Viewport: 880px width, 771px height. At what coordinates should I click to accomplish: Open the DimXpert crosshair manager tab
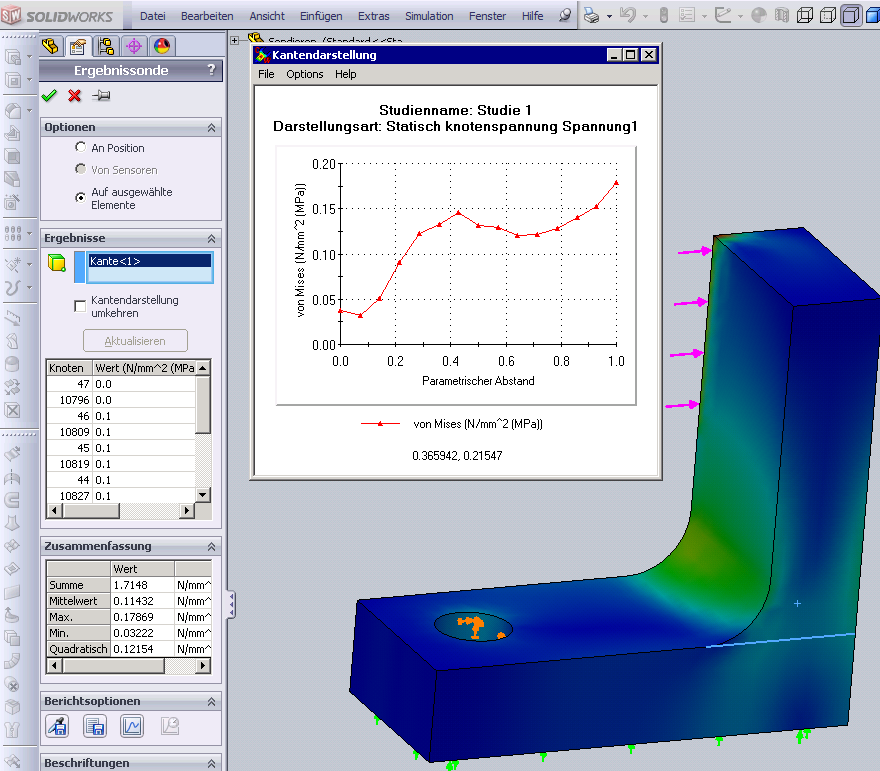coord(134,46)
